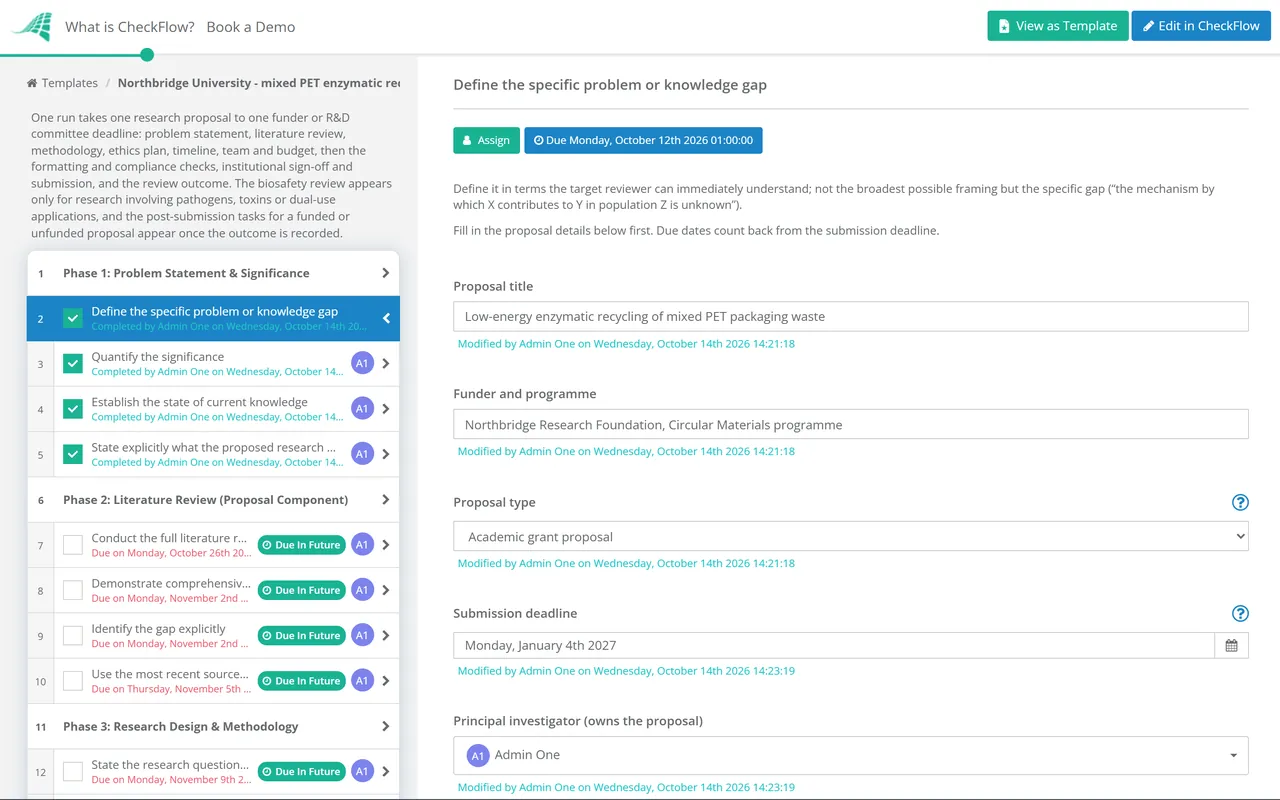Click the Funder and programme field
This screenshot has height=800, width=1280.
[851, 424]
